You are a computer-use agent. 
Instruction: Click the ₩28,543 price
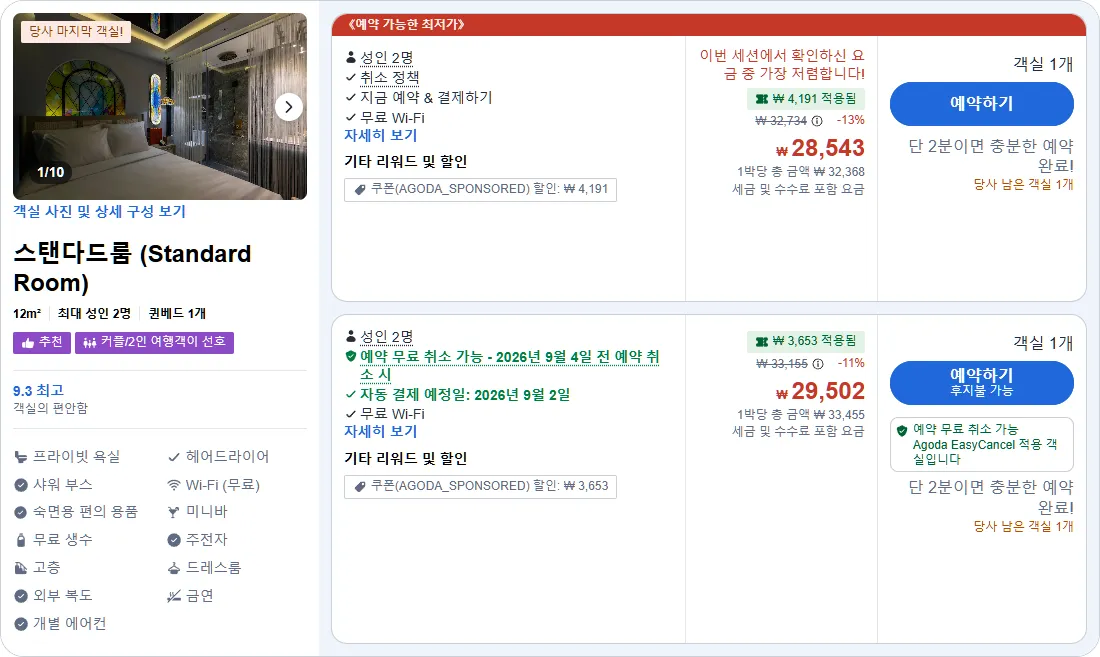click(x=819, y=148)
